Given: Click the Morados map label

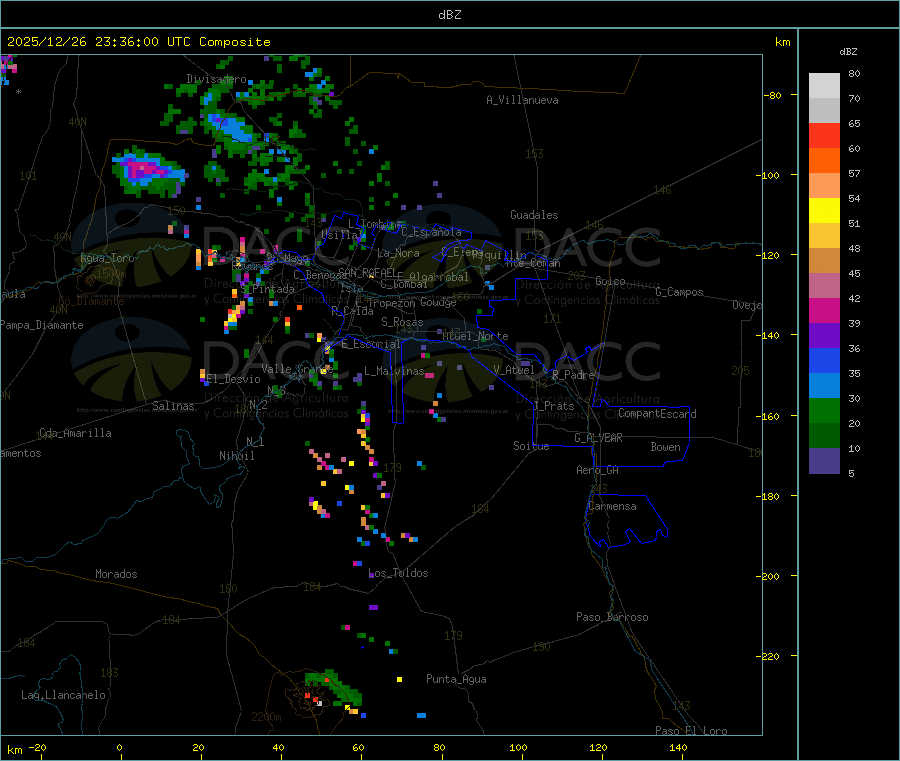Looking at the screenshot, I should click(116, 574).
